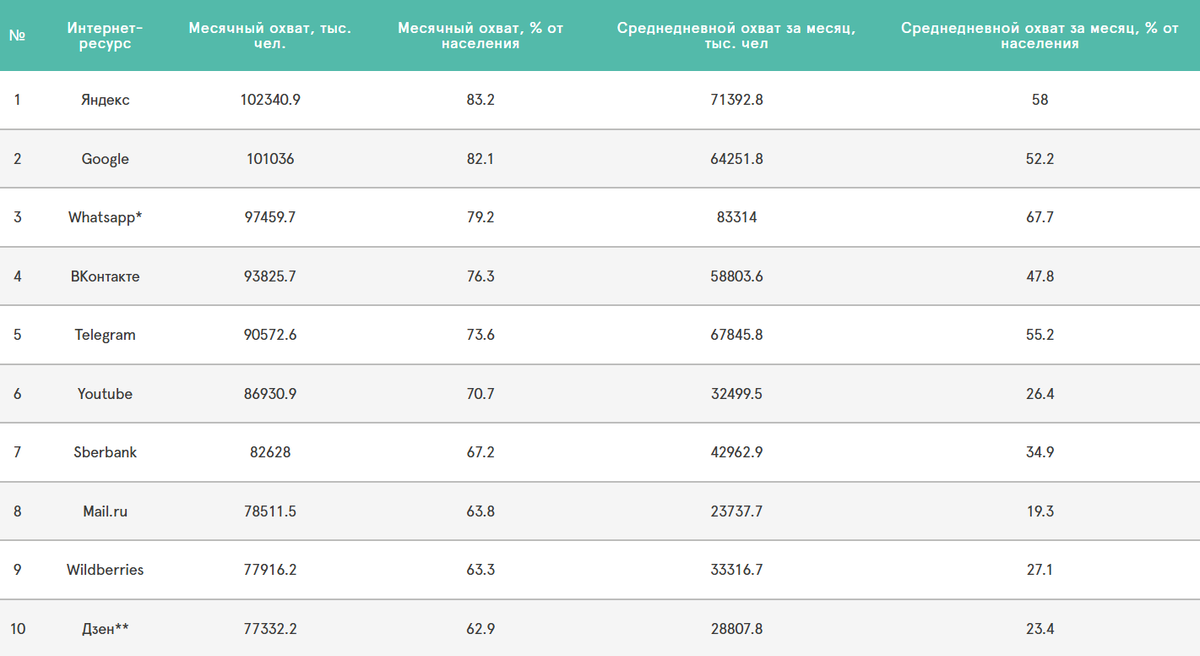
Task: Click value 77916.2 in Wildberries row
Action: 270,570
